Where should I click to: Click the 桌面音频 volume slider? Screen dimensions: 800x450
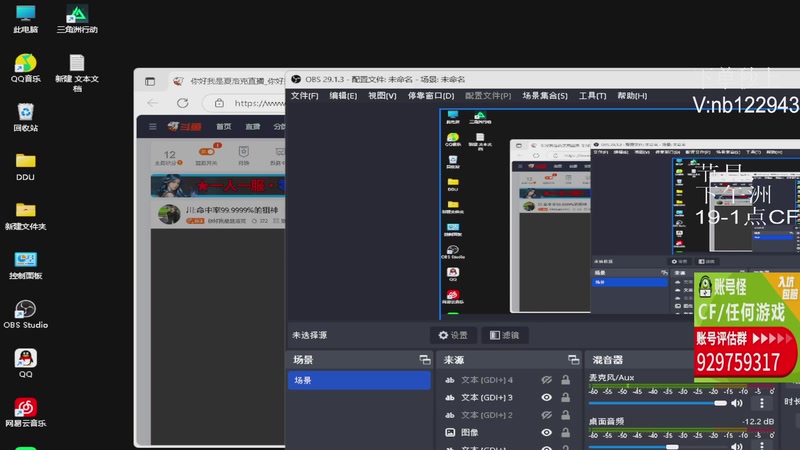point(658,447)
